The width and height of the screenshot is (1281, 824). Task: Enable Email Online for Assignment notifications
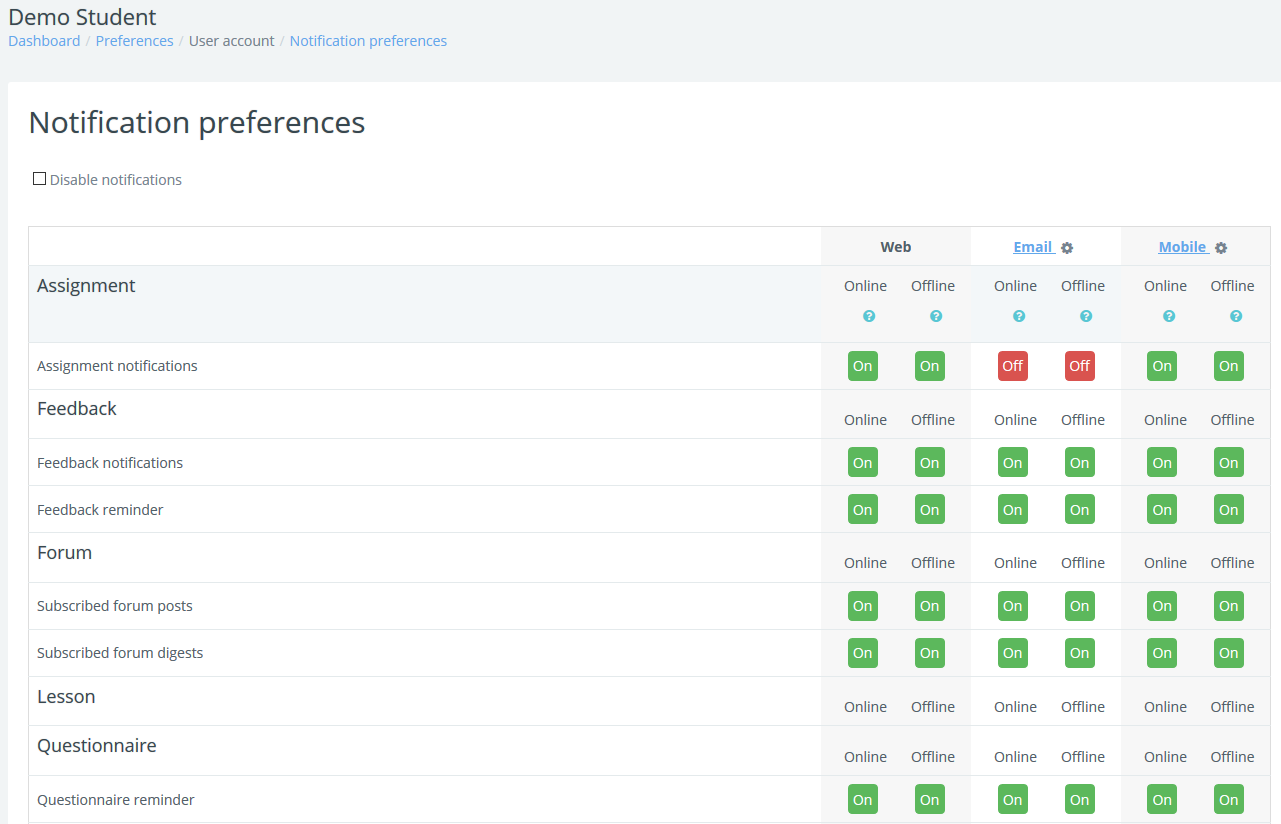1013,366
